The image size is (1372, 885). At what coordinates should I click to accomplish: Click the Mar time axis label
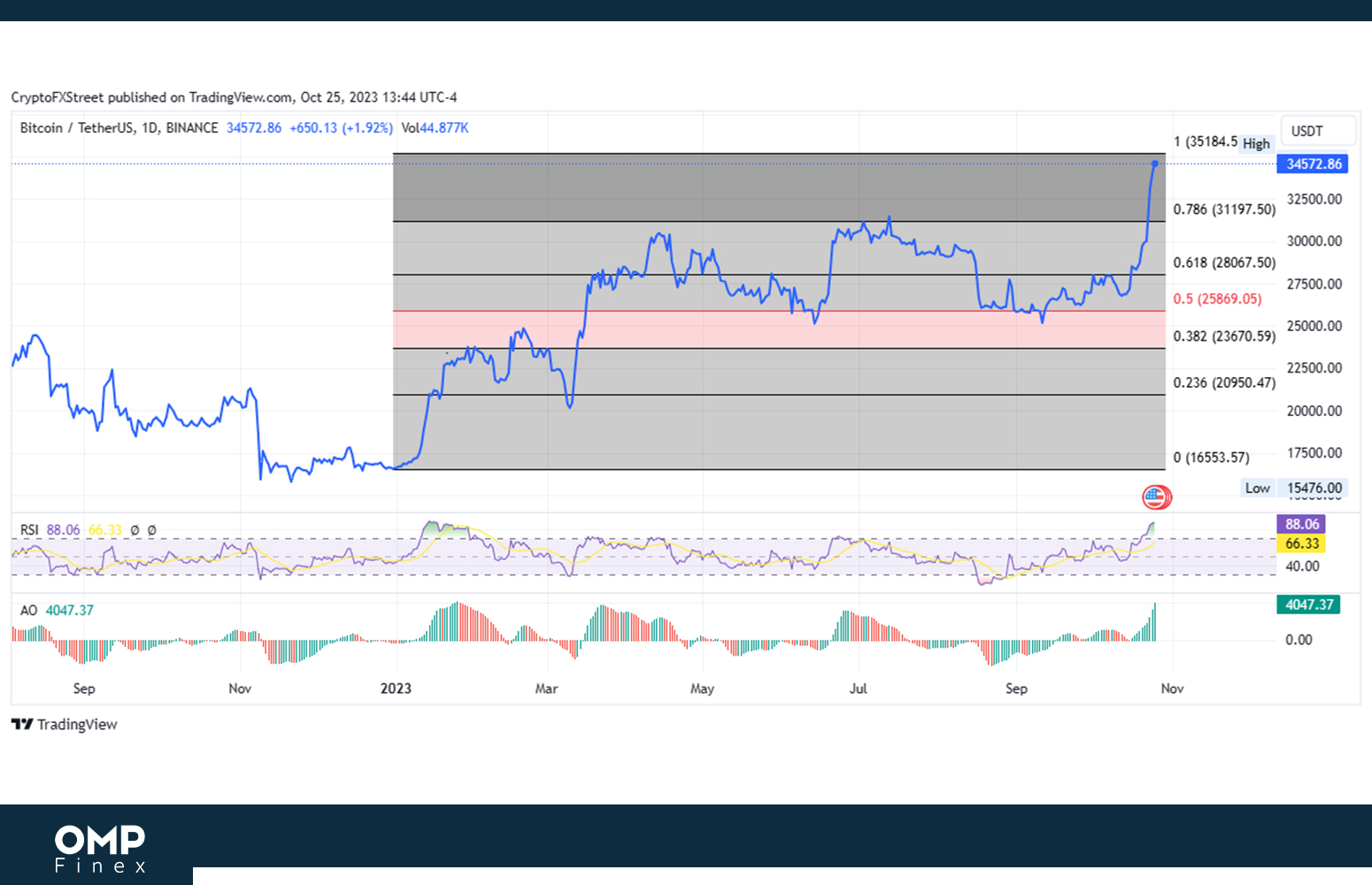[x=546, y=689]
